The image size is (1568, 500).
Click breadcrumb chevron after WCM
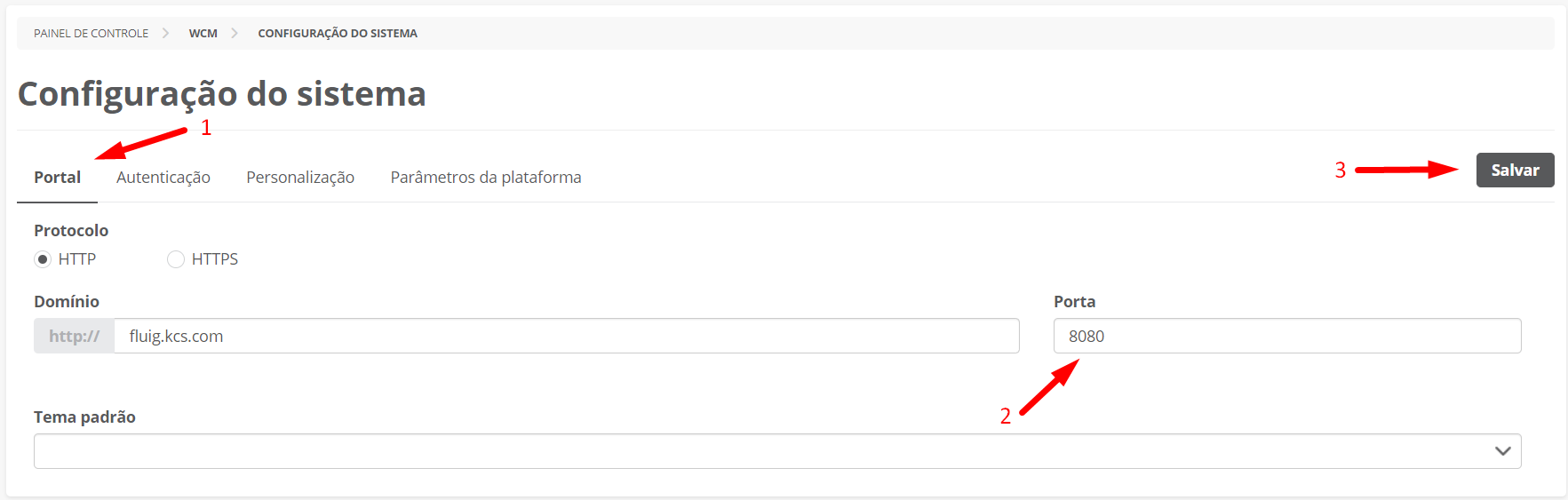235,33
